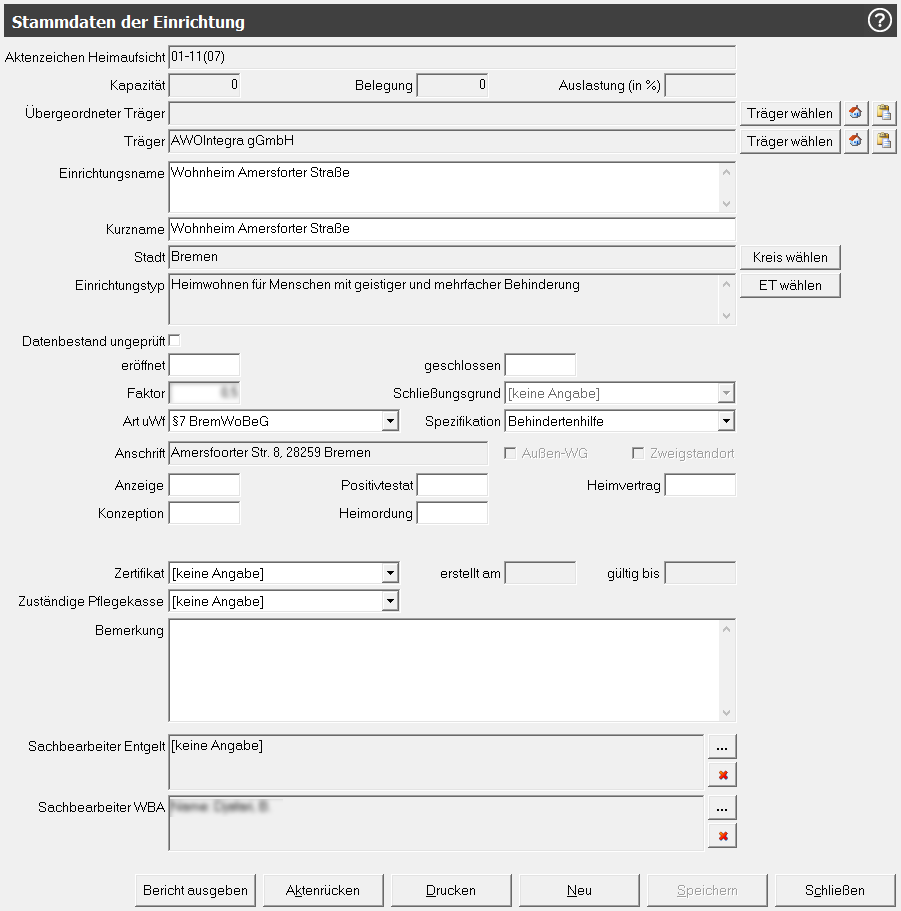The image size is (901, 911).
Task: Open the Zertifikat dropdown list
Action: tap(390, 573)
